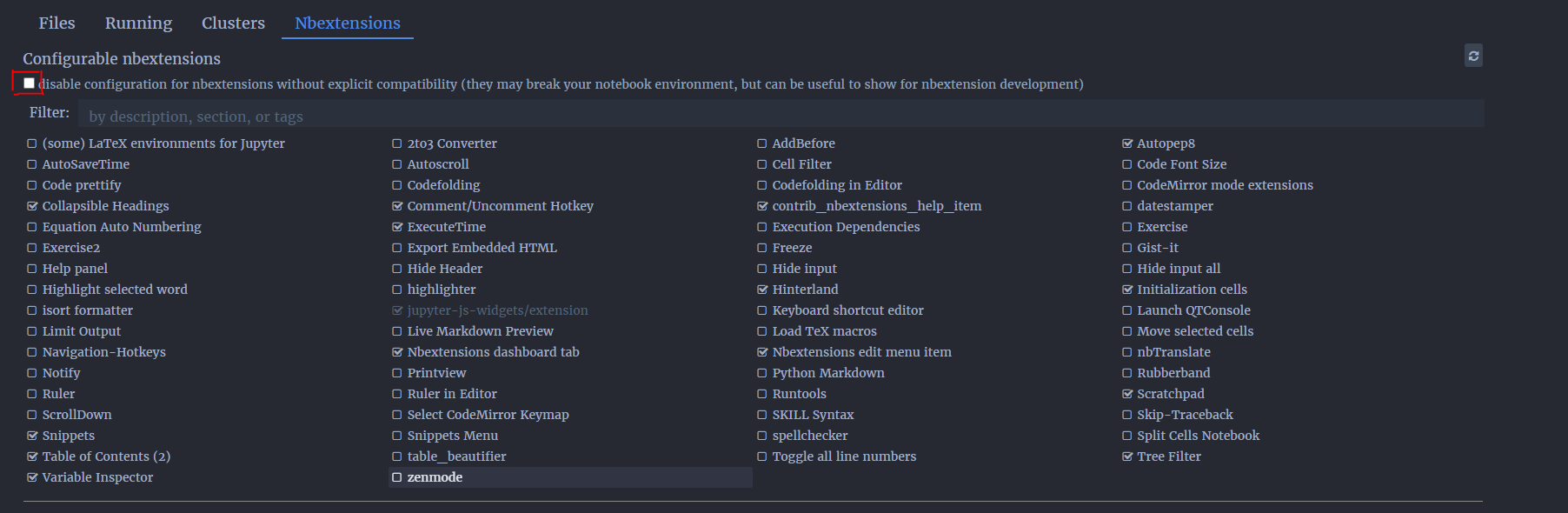Select the Nbextensions tab
1568x513 pixels.
[x=348, y=23]
